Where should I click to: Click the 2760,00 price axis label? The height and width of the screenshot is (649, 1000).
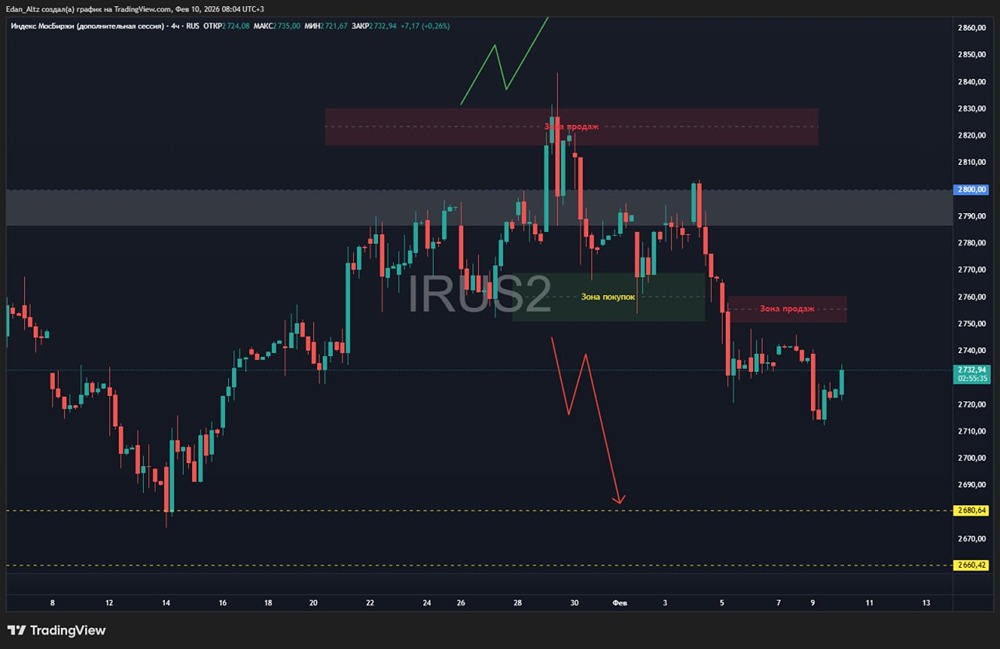[x=971, y=296]
